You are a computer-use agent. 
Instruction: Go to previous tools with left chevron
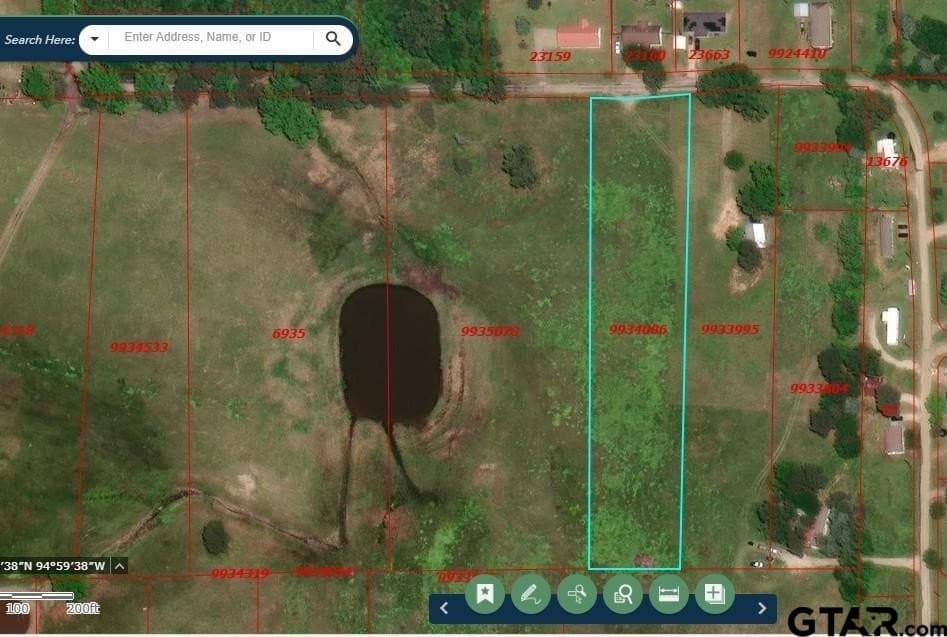[444, 608]
